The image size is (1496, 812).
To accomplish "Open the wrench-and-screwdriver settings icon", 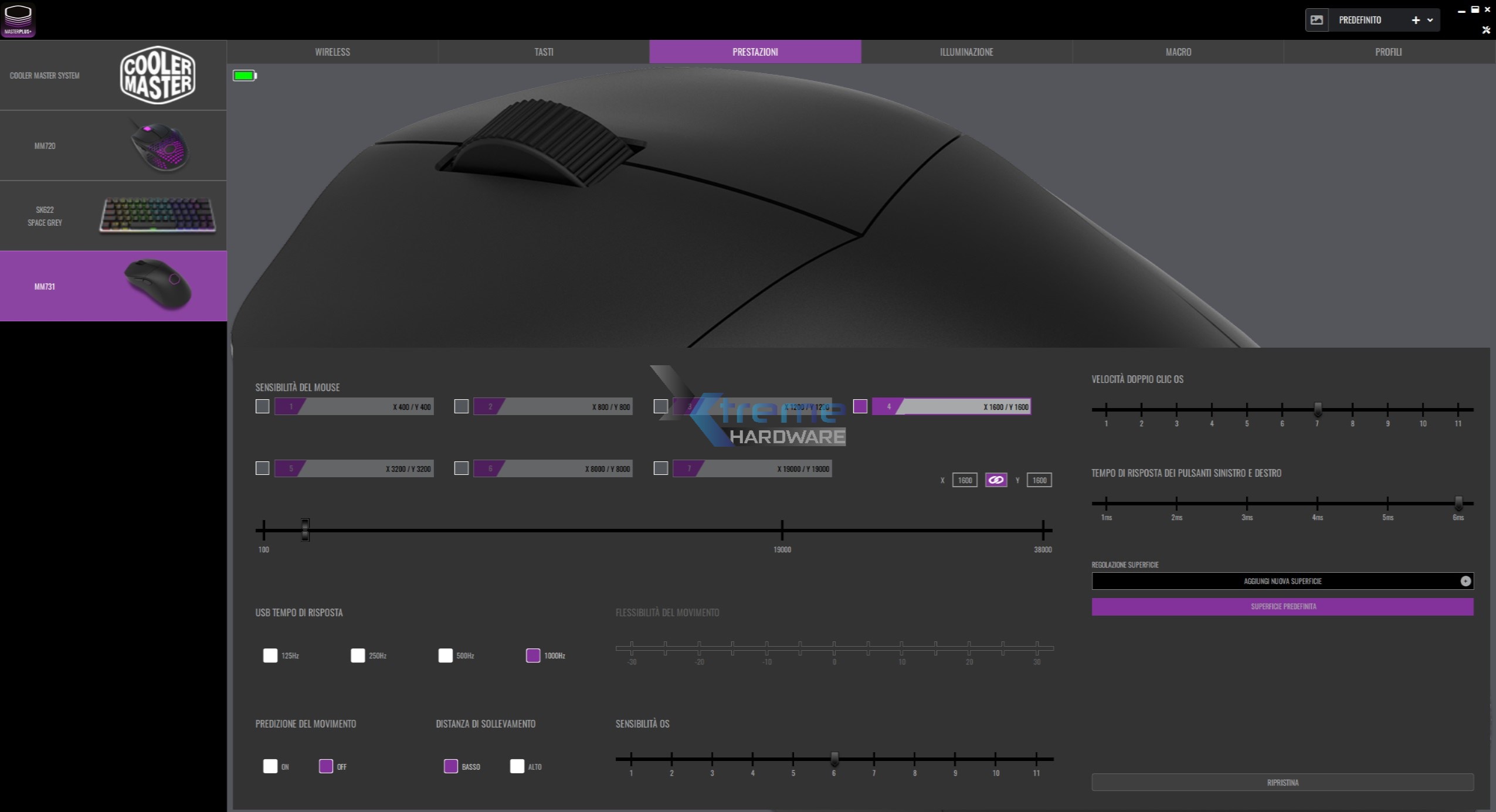I will coord(1486,30).
